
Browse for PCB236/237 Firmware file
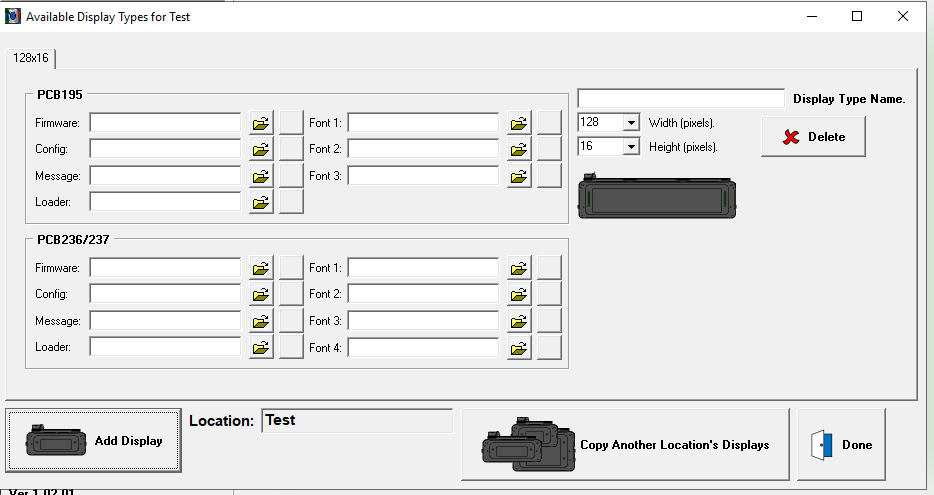pos(261,268)
